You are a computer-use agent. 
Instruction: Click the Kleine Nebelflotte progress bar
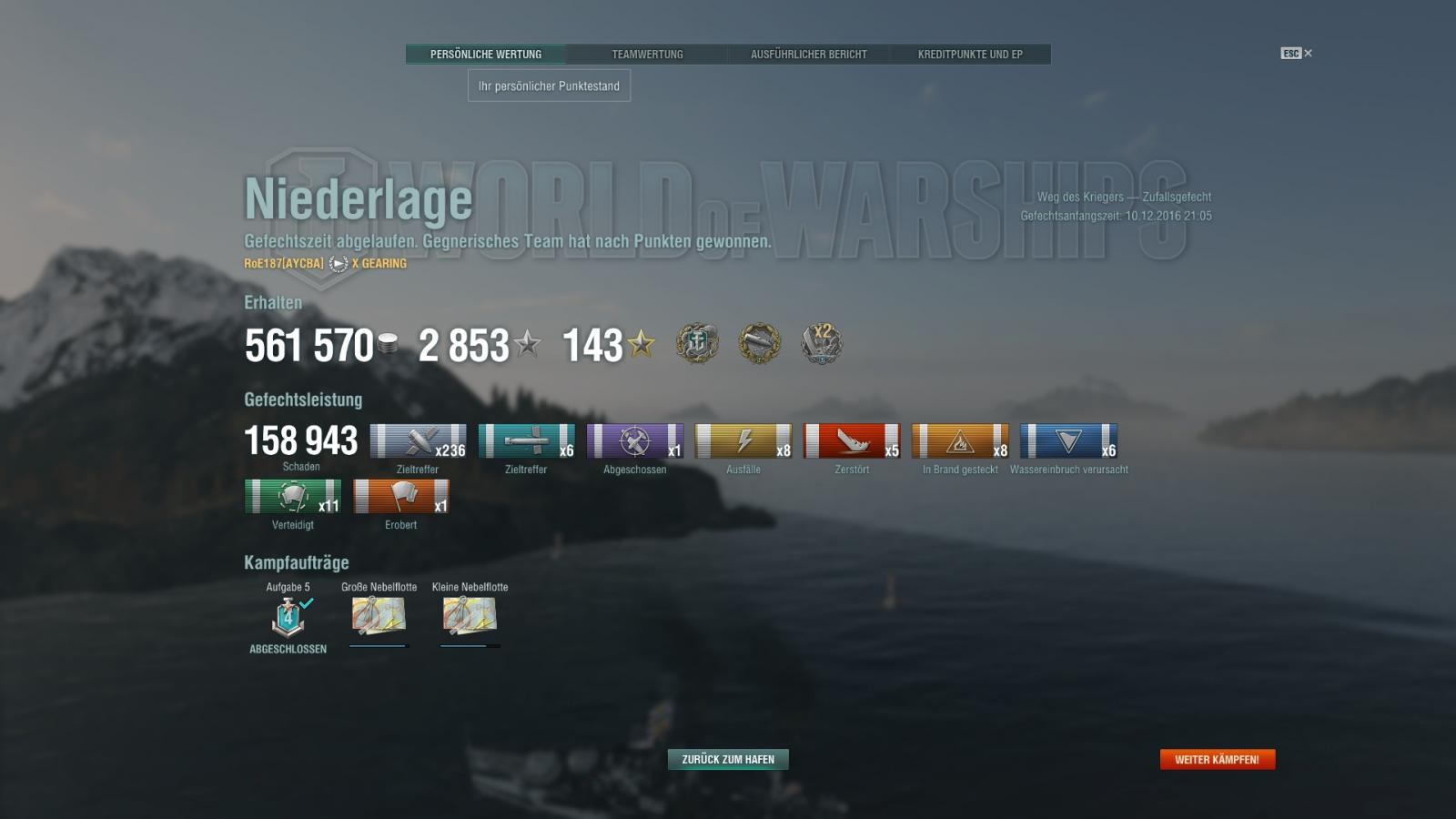click(x=470, y=646)
